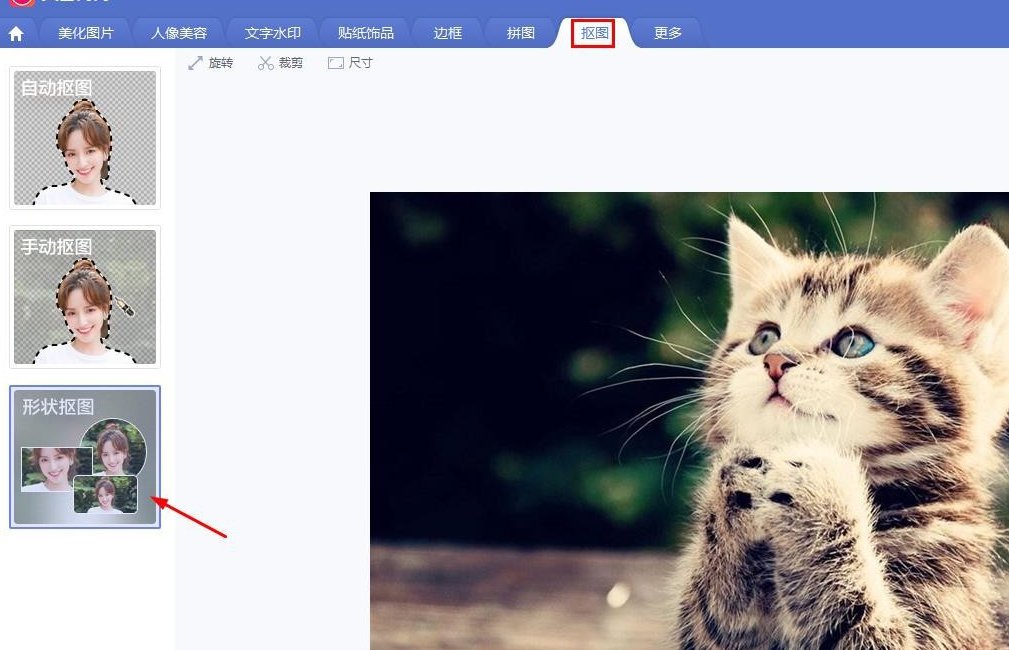The width and height of the screenshot is (1009, 650).
Task: Select the 边框 tab
Action: pyautogui.click(x=446, y=32)
